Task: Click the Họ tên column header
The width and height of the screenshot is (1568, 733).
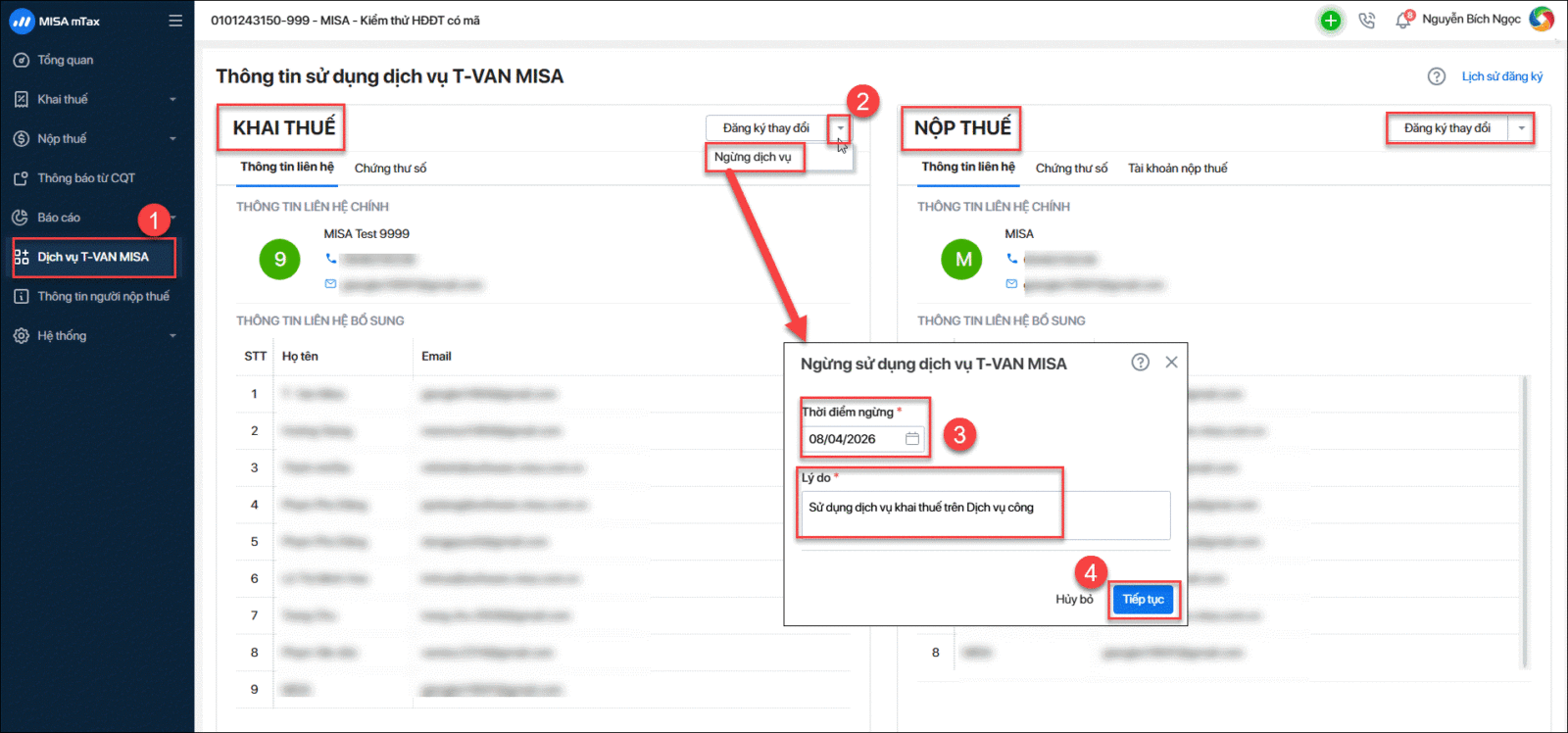Action: point(300,357)
